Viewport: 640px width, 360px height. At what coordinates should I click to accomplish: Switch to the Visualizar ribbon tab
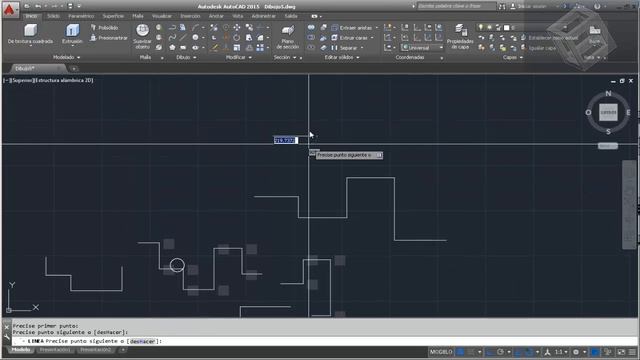[x=162, y=16]
